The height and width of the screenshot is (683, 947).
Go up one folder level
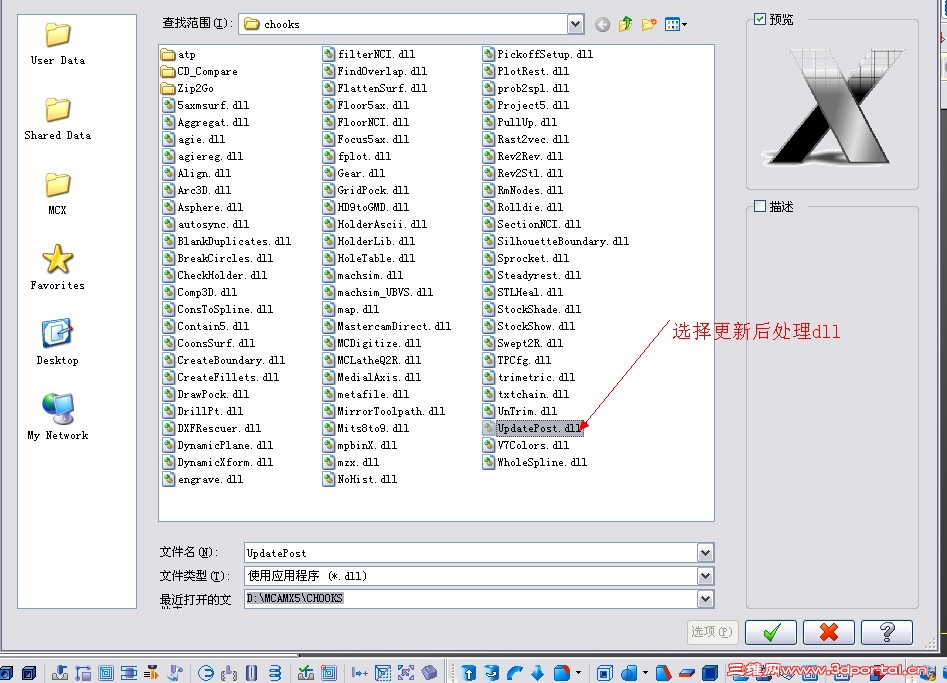626,24
